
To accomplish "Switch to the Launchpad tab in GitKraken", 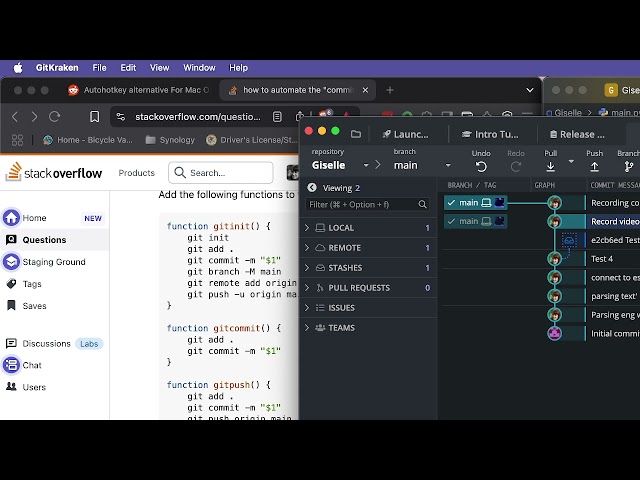I will click(x=405, y=134).
